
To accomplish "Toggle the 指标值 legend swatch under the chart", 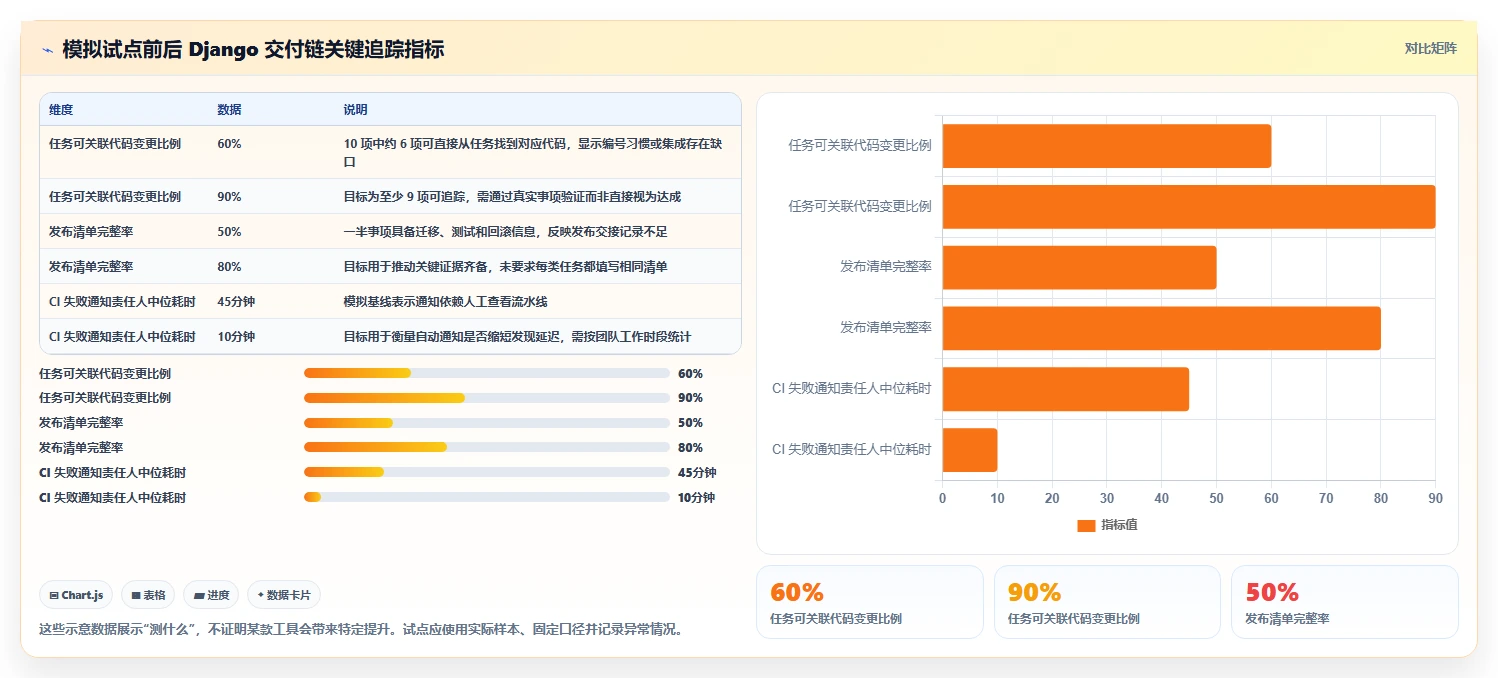I will [x=1086, y=525].
